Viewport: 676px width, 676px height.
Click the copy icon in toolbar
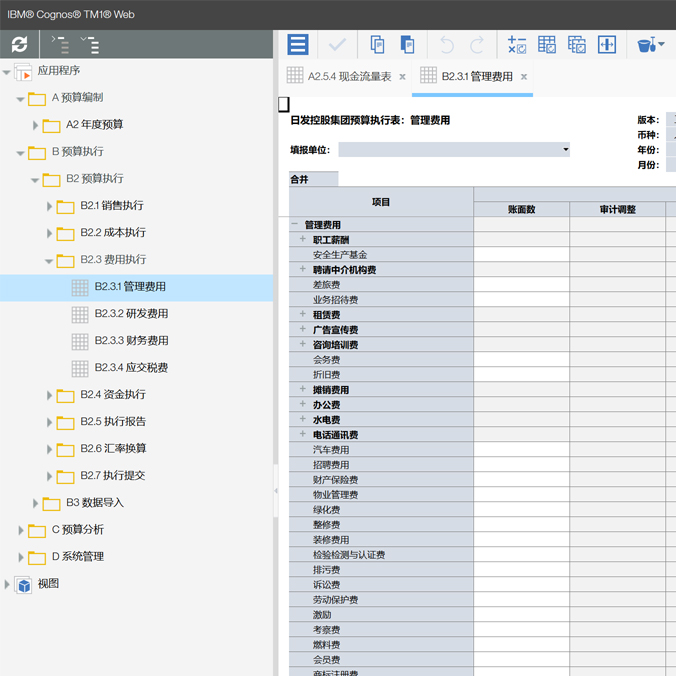tap(377, 44)
